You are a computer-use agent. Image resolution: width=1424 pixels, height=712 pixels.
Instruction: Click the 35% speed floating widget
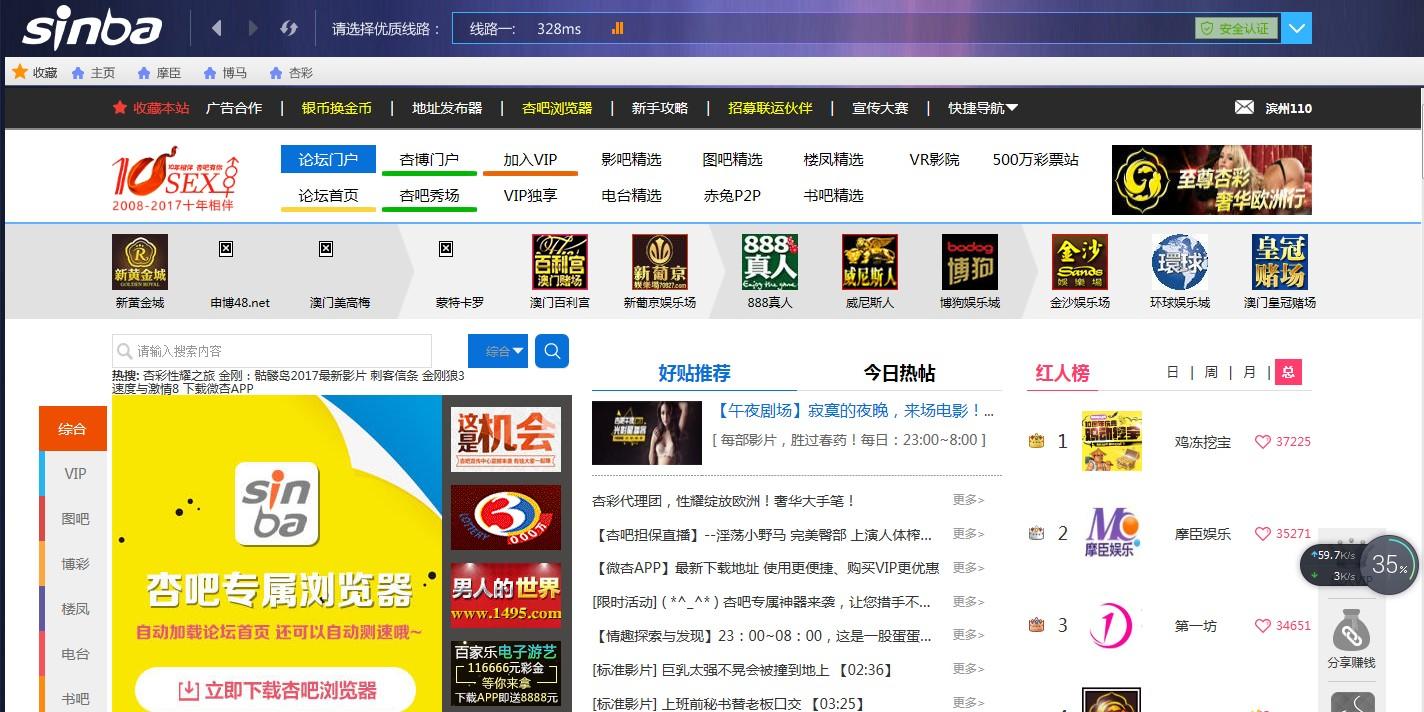1389,565
